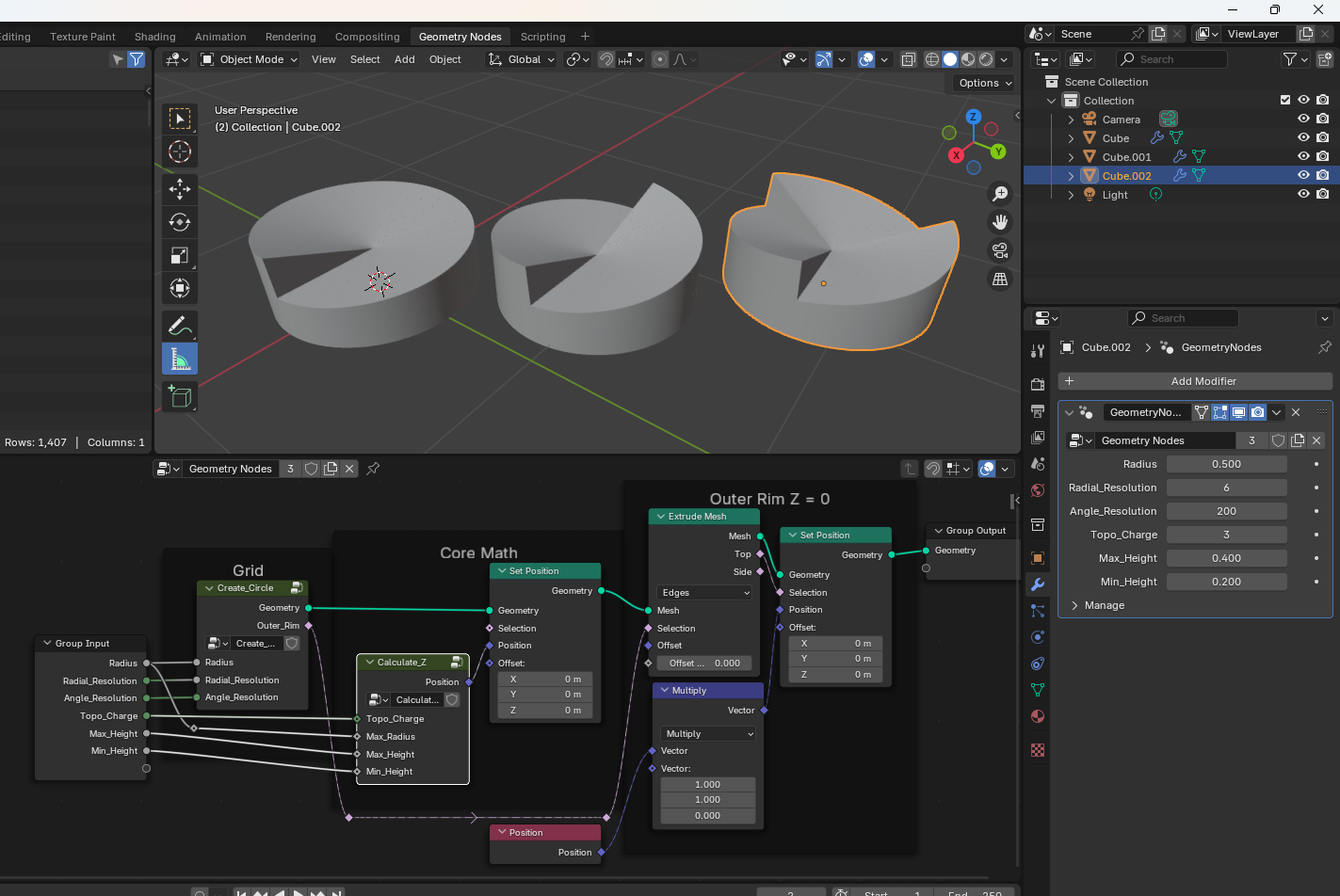
Task: Pin the properties editor context
Action: (1324, 347)
